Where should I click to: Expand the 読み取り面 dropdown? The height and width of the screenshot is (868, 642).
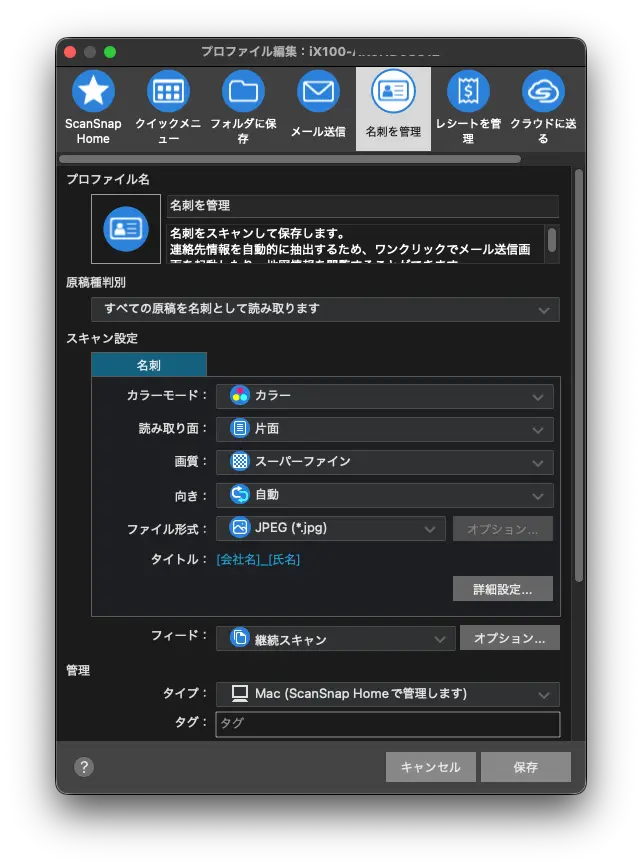pyautogui.click(x=385, y=429)
